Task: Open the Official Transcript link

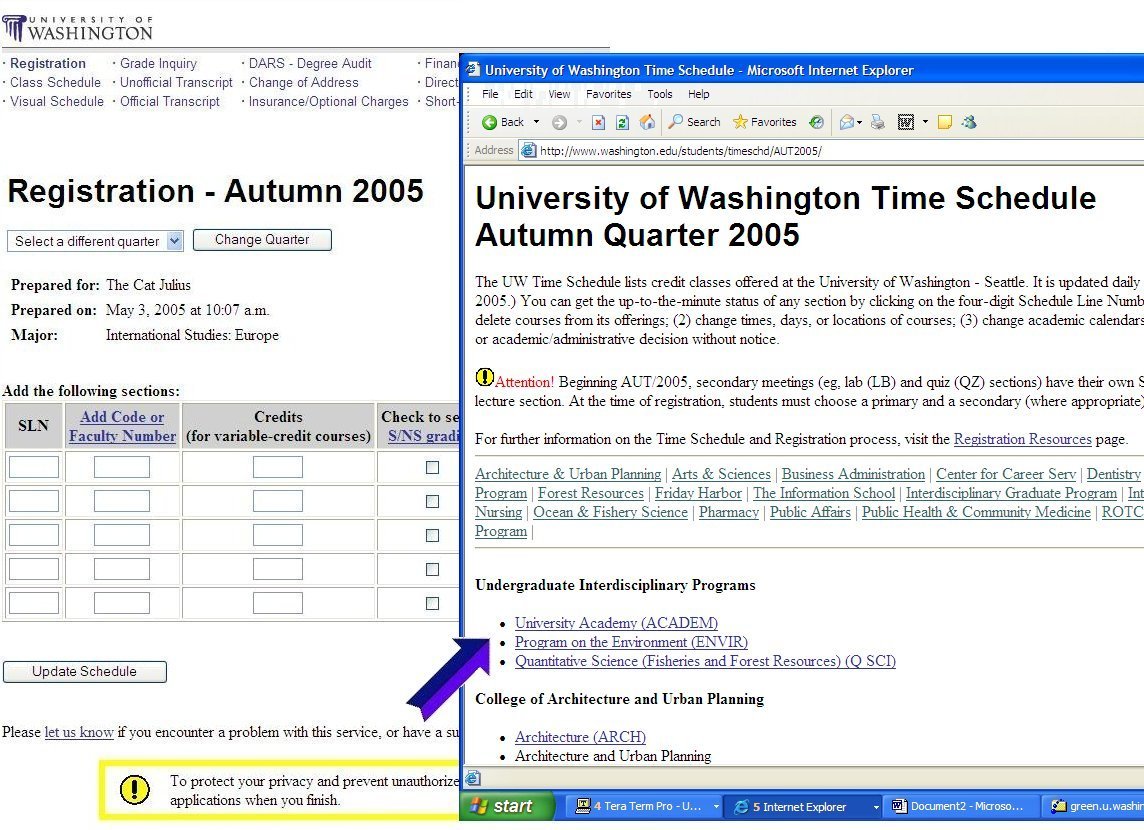Action: pos(170,101)
